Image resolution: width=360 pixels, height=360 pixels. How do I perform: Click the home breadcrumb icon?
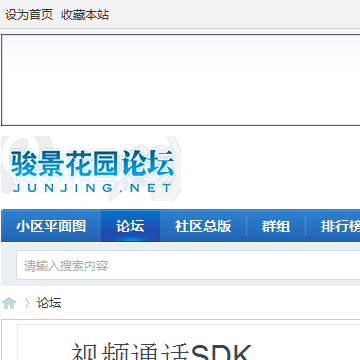[9, 303]
